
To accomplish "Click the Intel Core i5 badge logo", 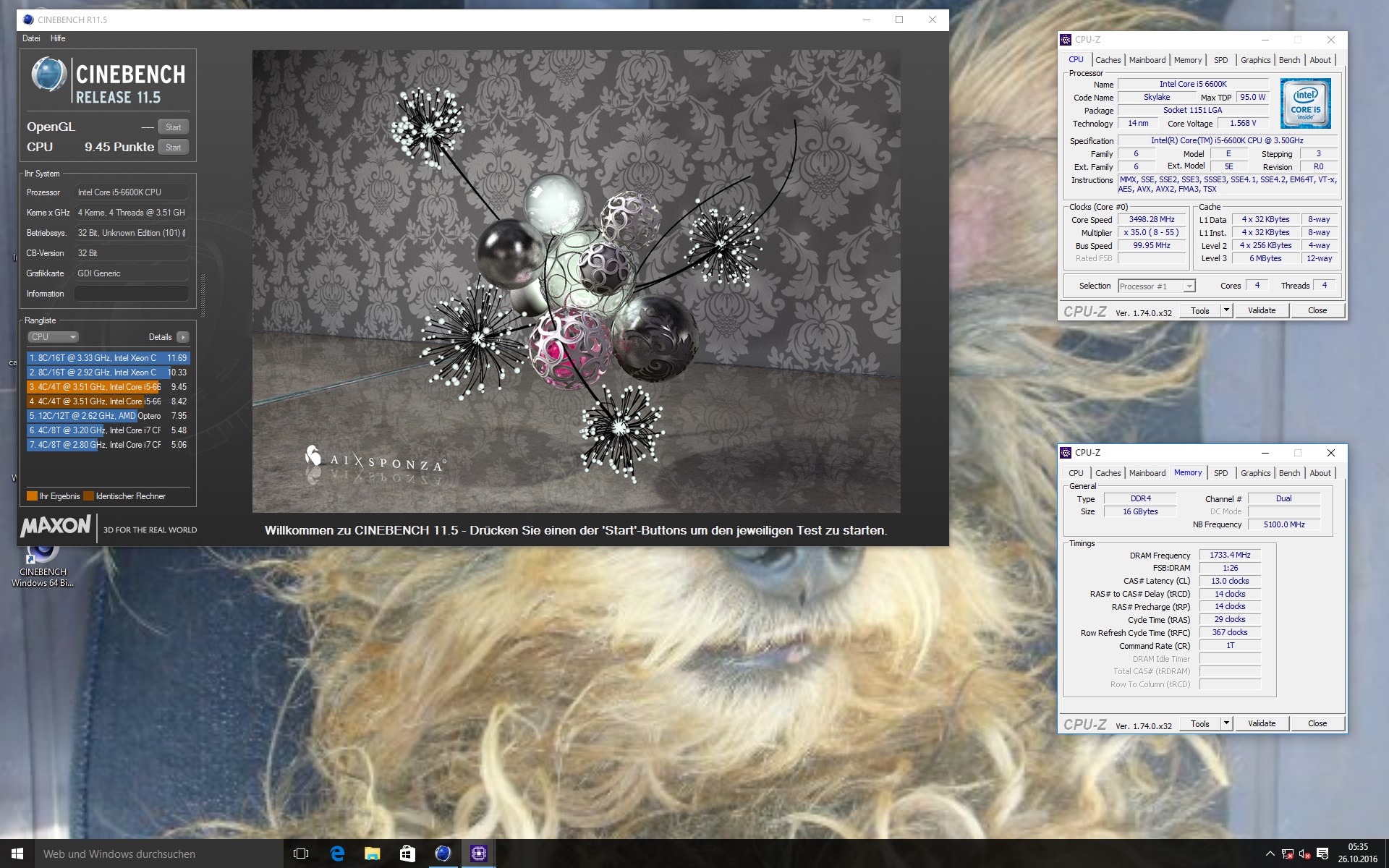I will click(x=1306, y=104).
